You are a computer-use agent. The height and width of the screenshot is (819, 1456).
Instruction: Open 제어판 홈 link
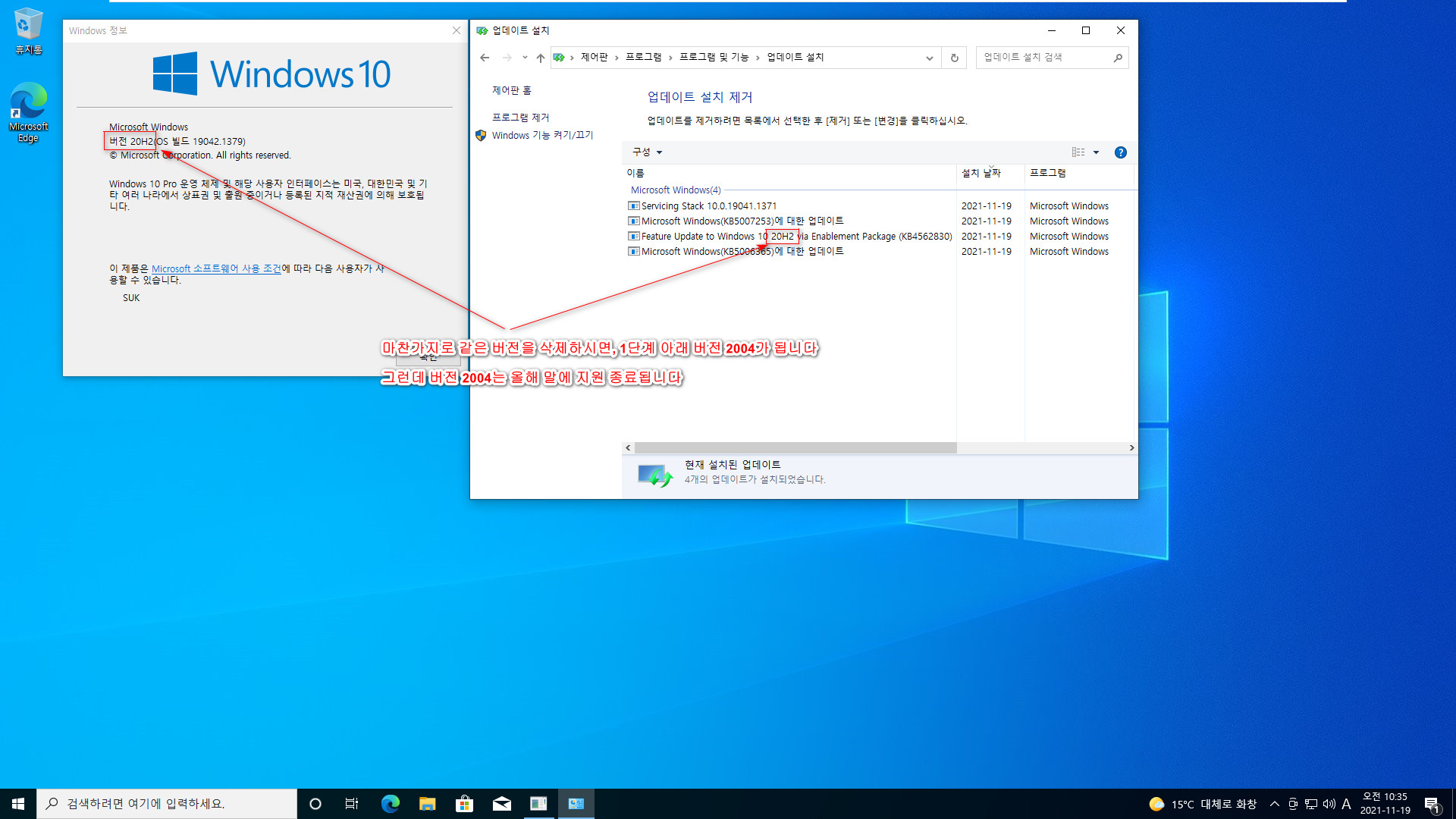point(512,90)
